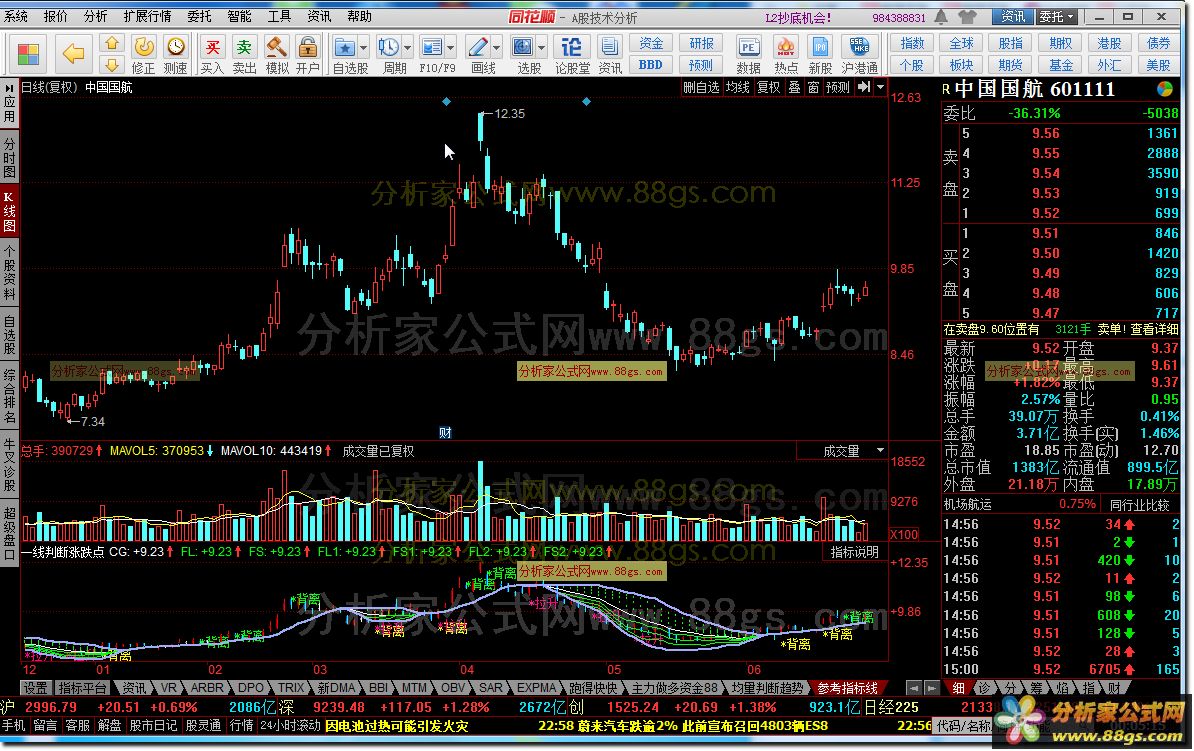Toggle 均线 moving average display
Viewport: 1194px width, 751px height.
[x=737, y=88]
